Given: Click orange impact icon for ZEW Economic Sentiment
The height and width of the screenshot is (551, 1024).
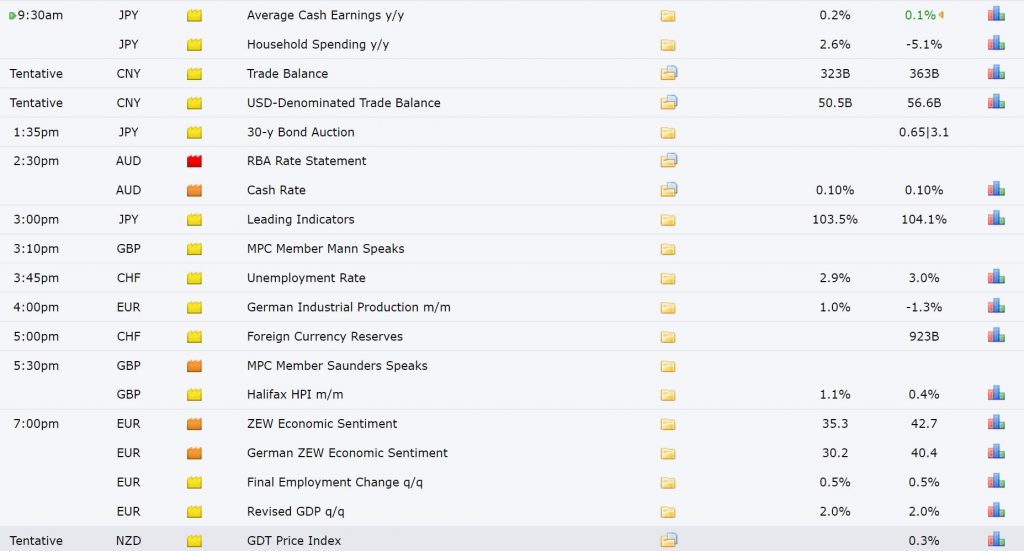Looking at the screenshot, I should 194,424.
